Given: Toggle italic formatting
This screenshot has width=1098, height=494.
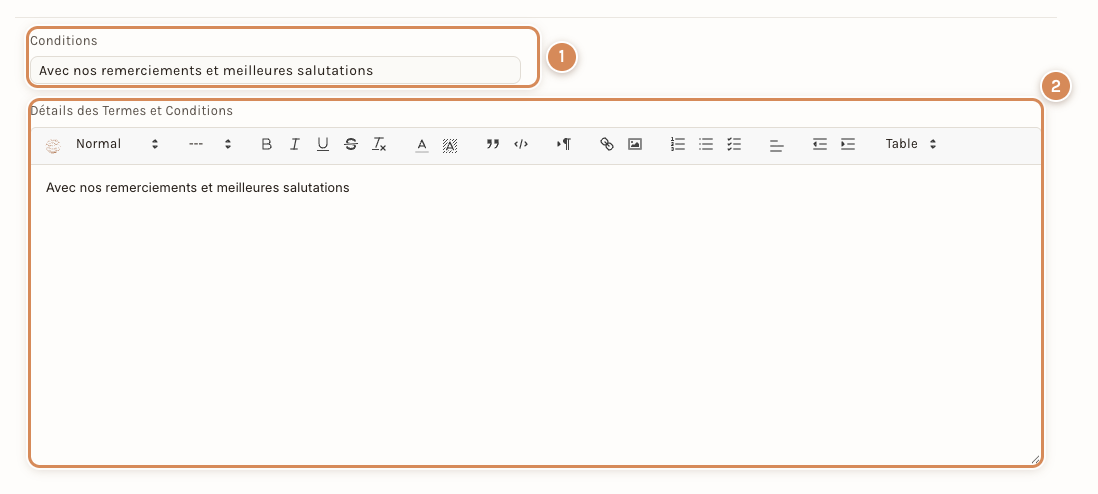Looking at the screenshot, I should 295,144.
